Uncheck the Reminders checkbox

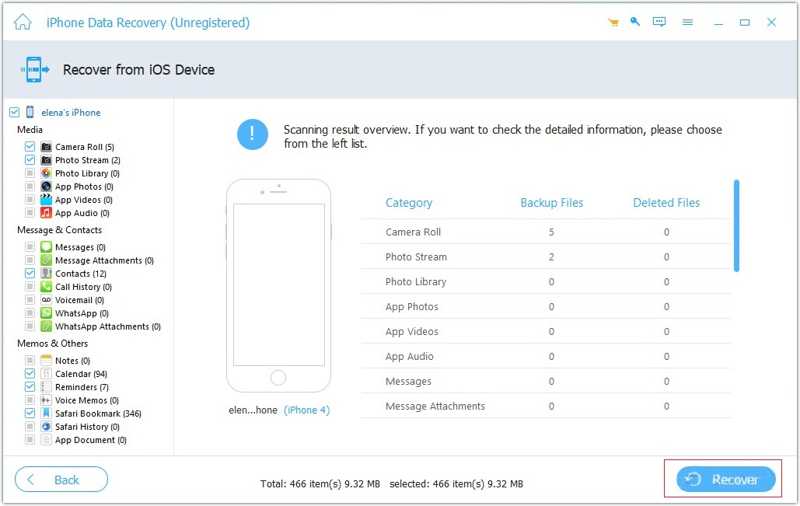pos(30,387)
